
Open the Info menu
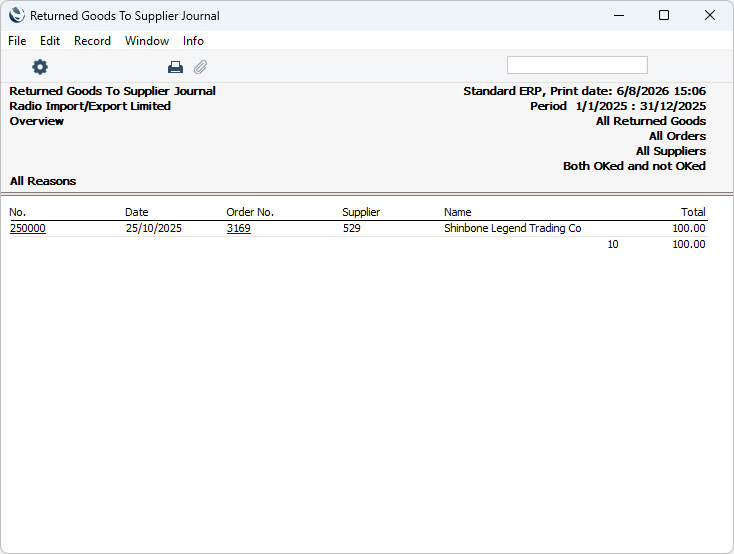[x=193, y=41]
